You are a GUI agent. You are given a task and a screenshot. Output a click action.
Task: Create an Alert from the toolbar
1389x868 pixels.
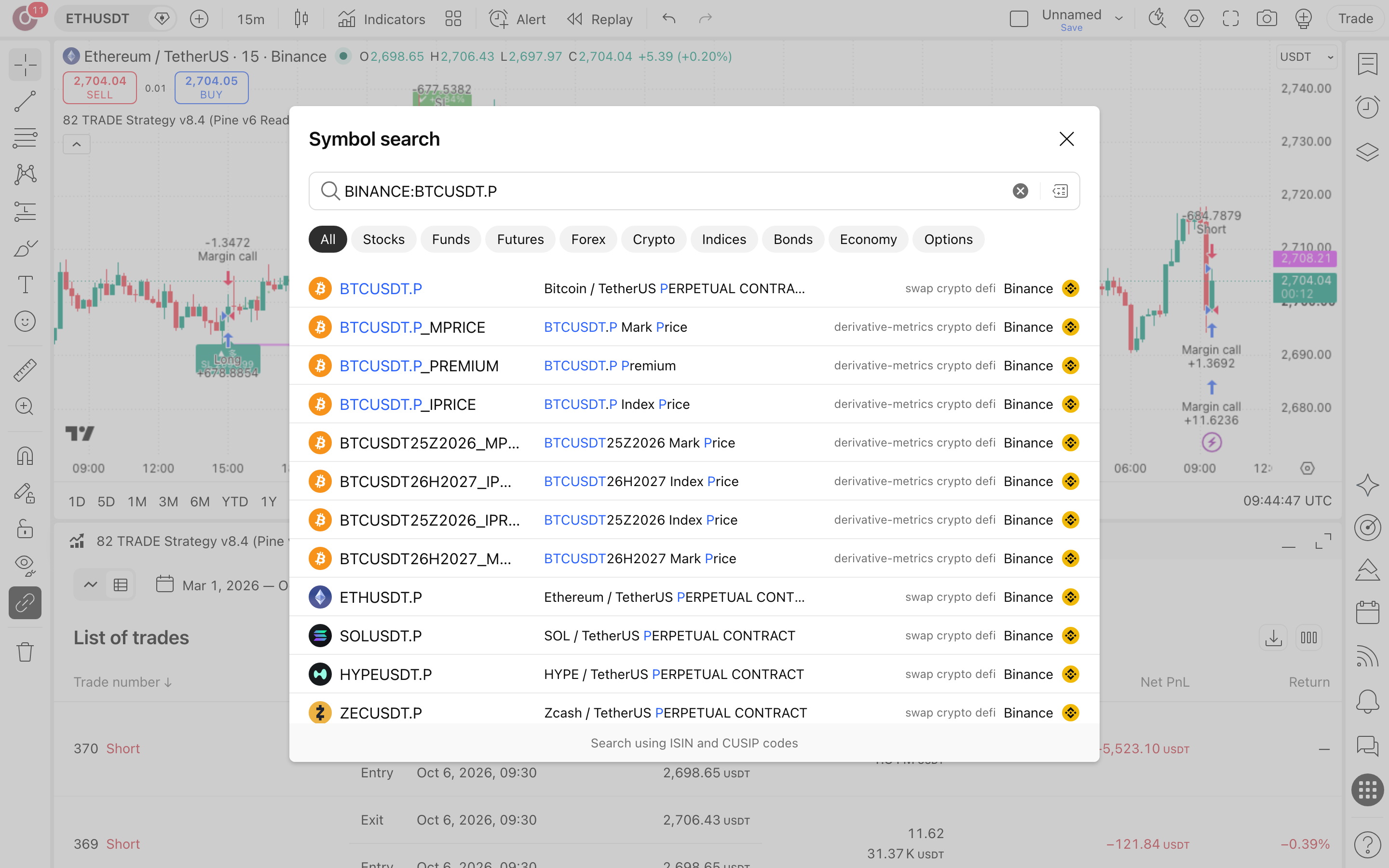pos(517,19)
